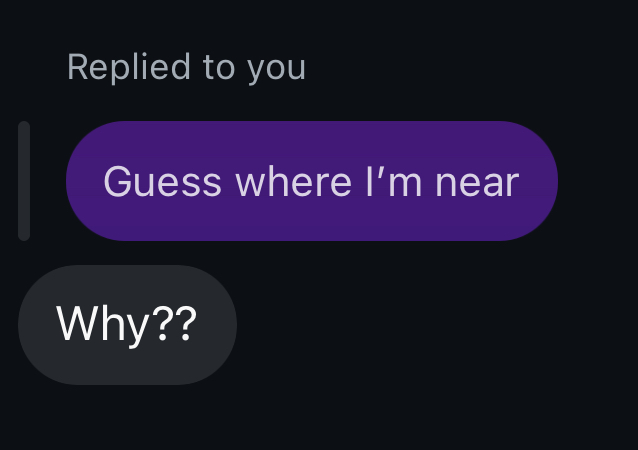This screenshot has width=638, height=450.
Task: Click bottom end of the reply bar
Action: pos(24,236)
